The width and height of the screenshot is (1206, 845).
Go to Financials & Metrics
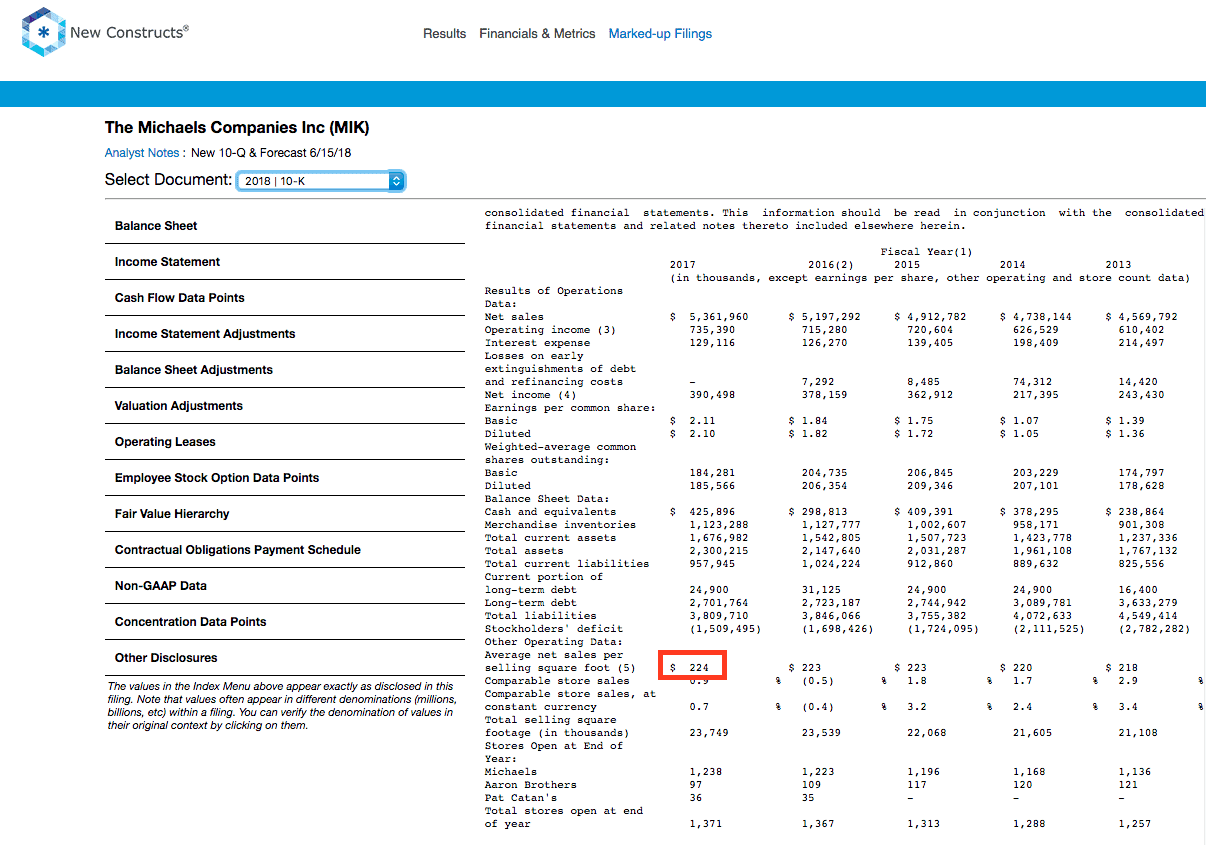[537, 34]
